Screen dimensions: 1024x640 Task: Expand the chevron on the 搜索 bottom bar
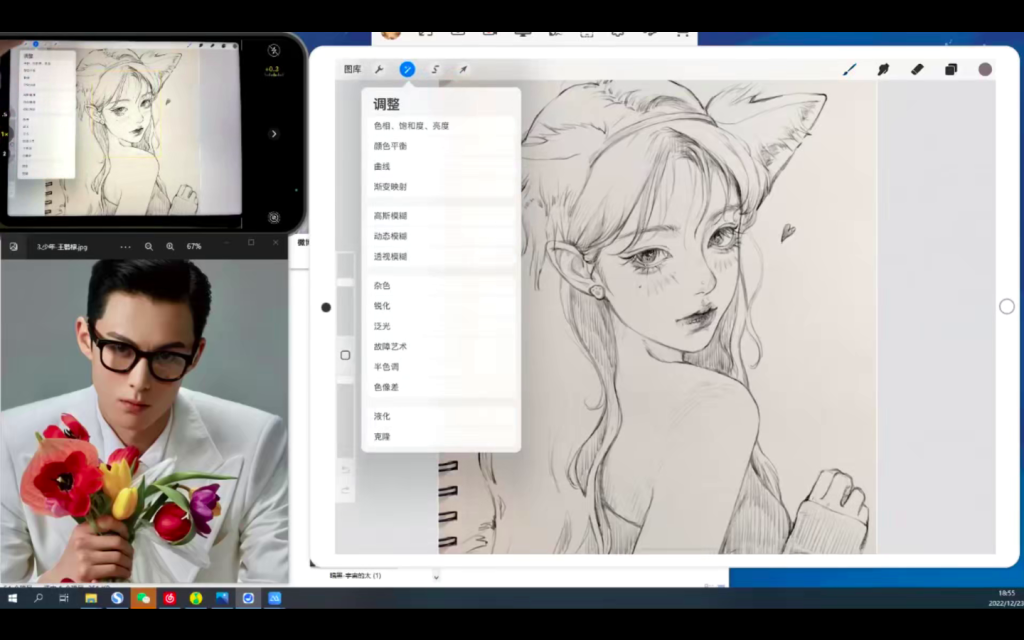pyautogui.click(x=436, y=576)
